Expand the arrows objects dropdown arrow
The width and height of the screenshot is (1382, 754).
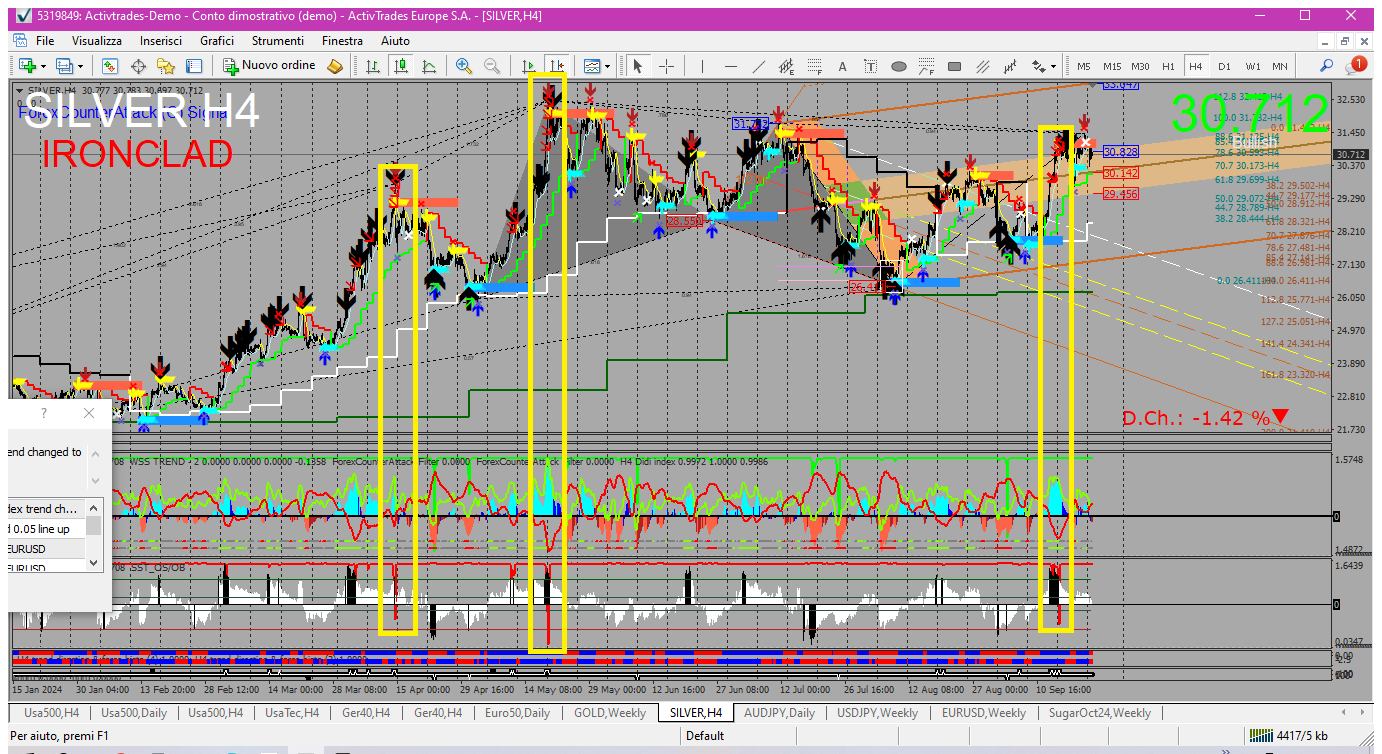(x=1054, y=66)
